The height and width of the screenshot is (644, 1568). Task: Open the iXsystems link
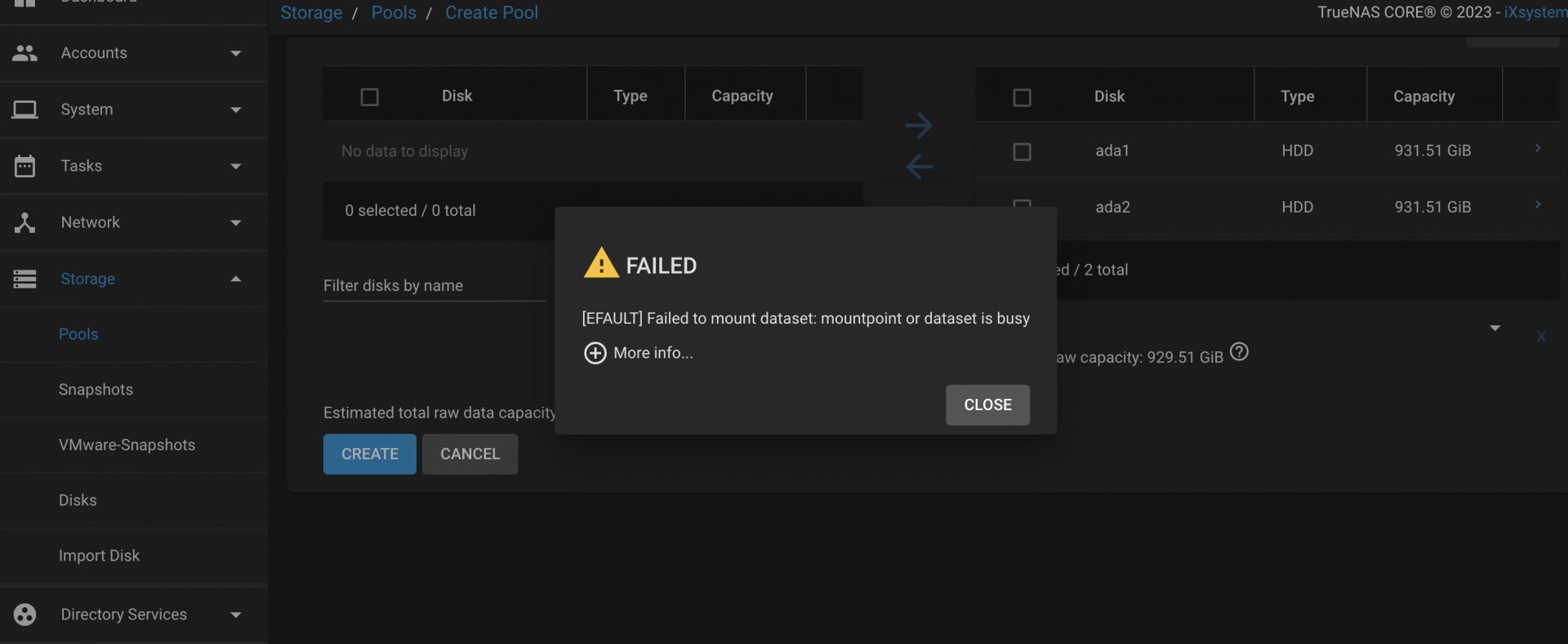point(1535,12)
